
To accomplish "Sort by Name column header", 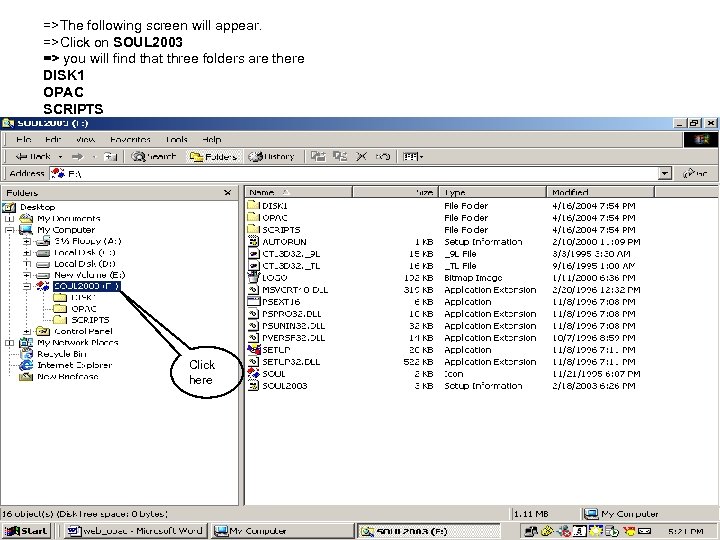I will 299,192.
